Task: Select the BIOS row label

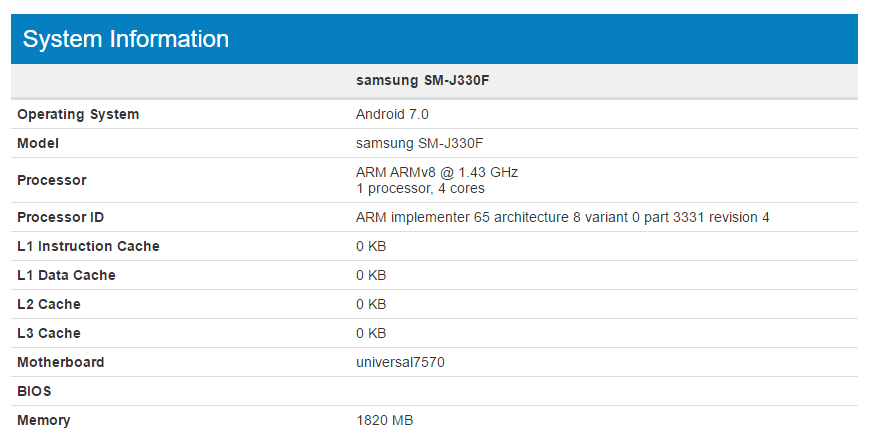Action: 34,392
